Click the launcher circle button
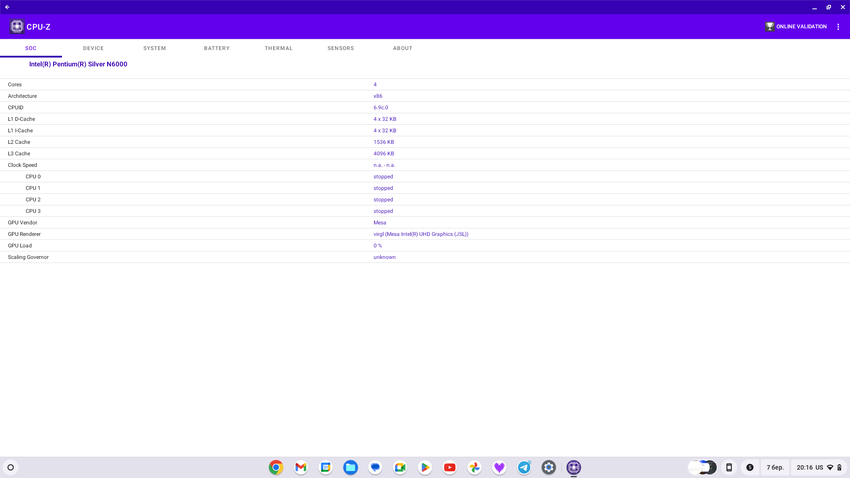The height and width of the screenshot is (478, 850). (x=11, y=467)
